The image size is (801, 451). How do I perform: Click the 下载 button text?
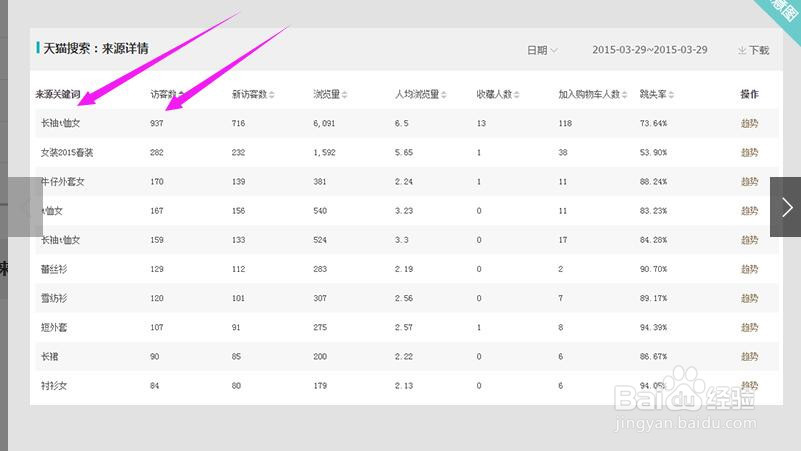click(759, 50)
